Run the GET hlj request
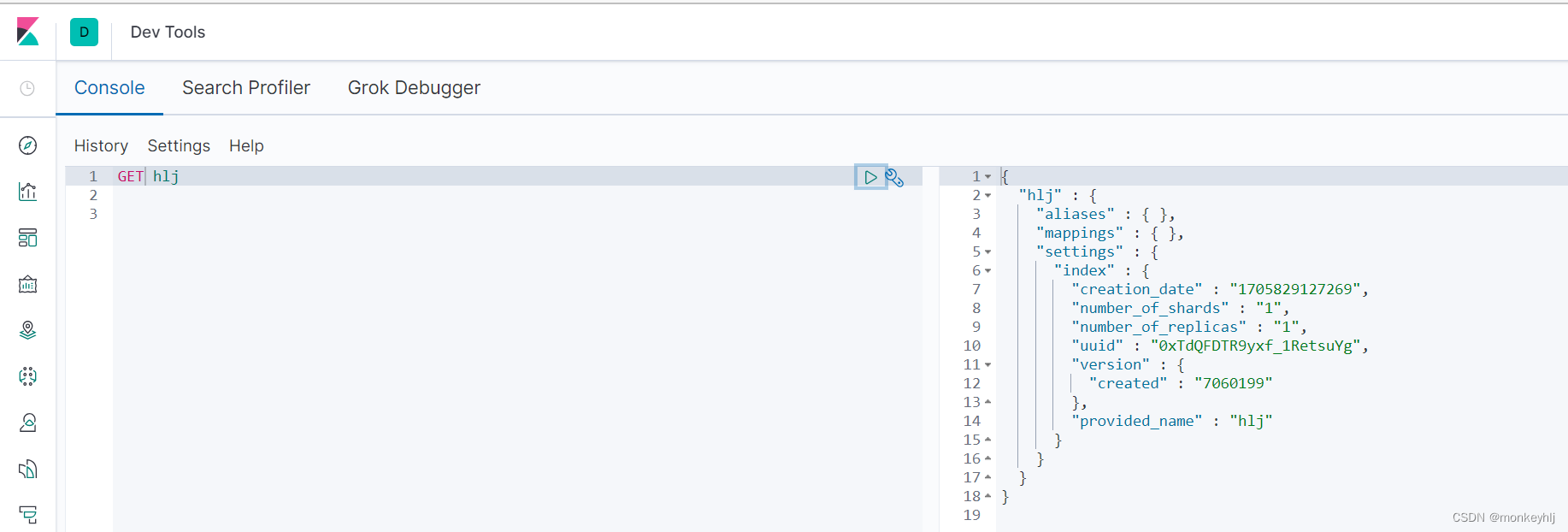 click(x=870, y=177)
